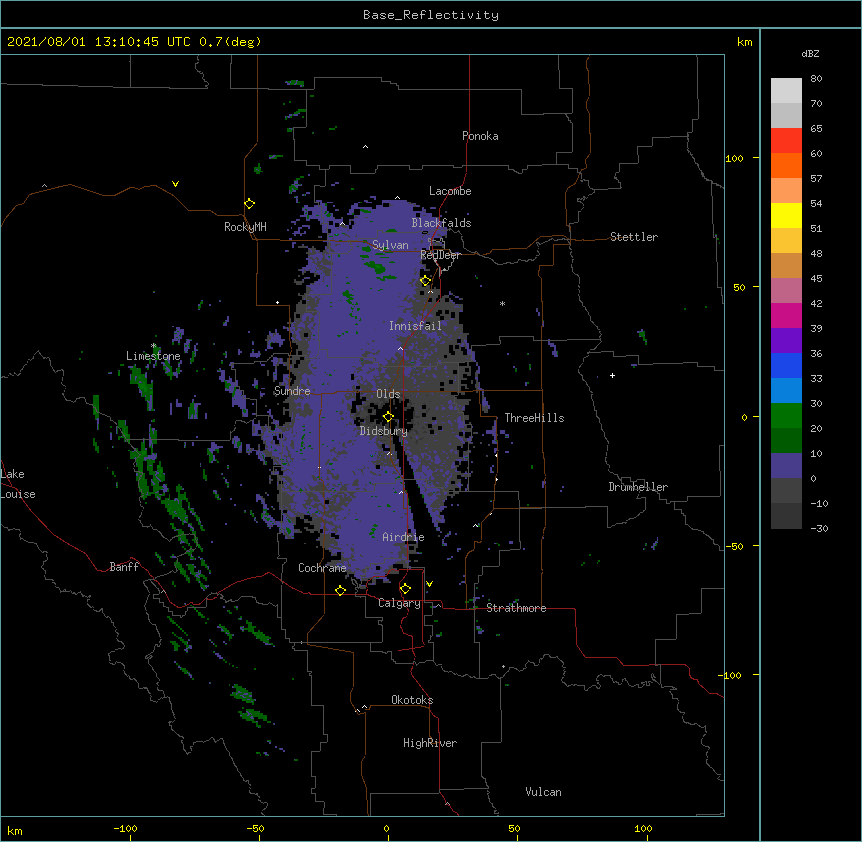Pick the violet swatch above 36 dBZ
This screenshot has width=862, height=842.
point(786,341)
